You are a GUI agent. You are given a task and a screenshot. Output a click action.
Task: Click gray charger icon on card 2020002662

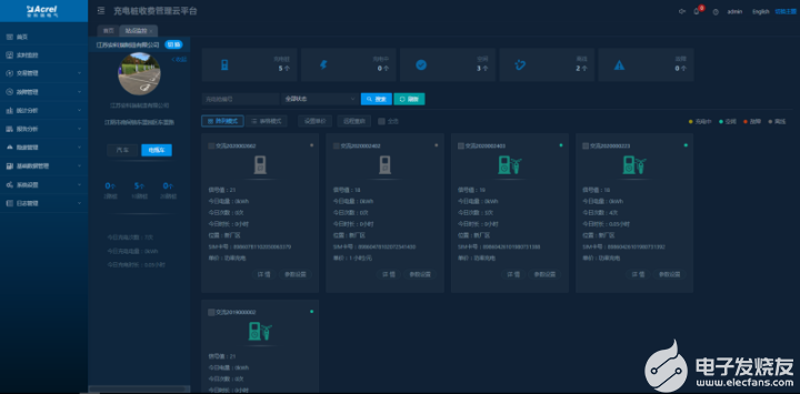point(260,165)
